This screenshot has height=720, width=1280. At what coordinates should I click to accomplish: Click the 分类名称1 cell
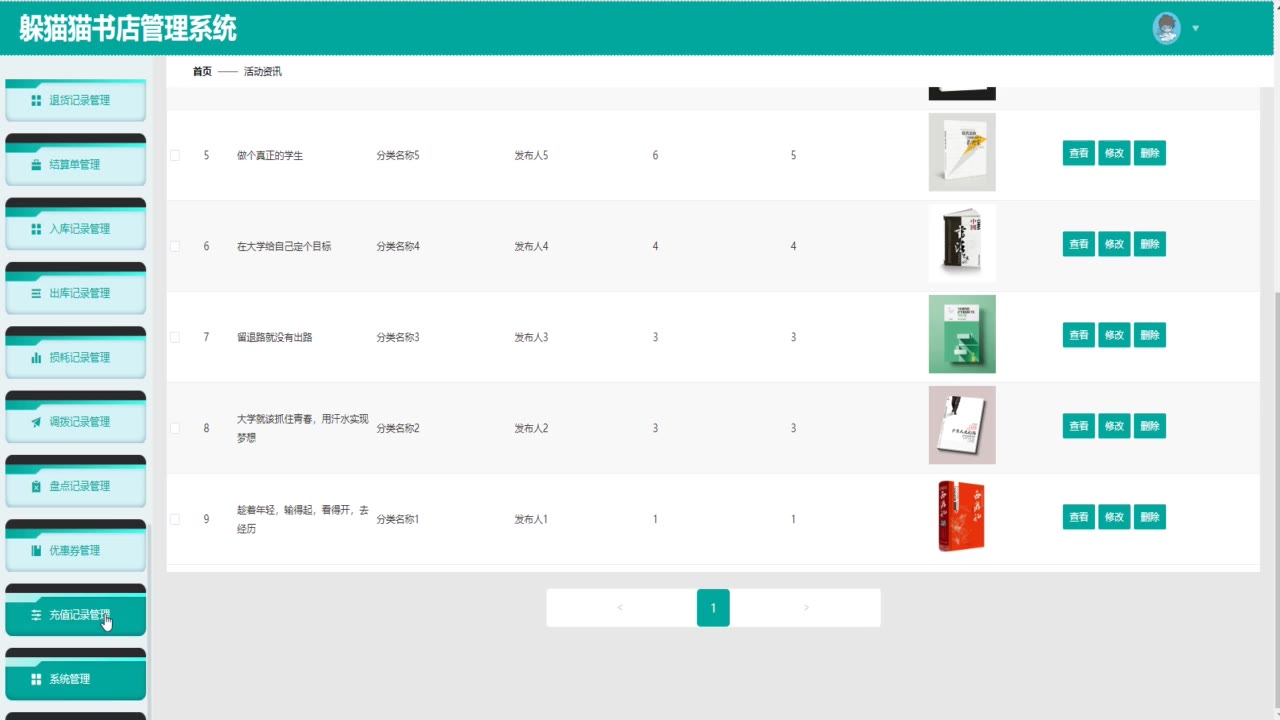tap(398, 519)
